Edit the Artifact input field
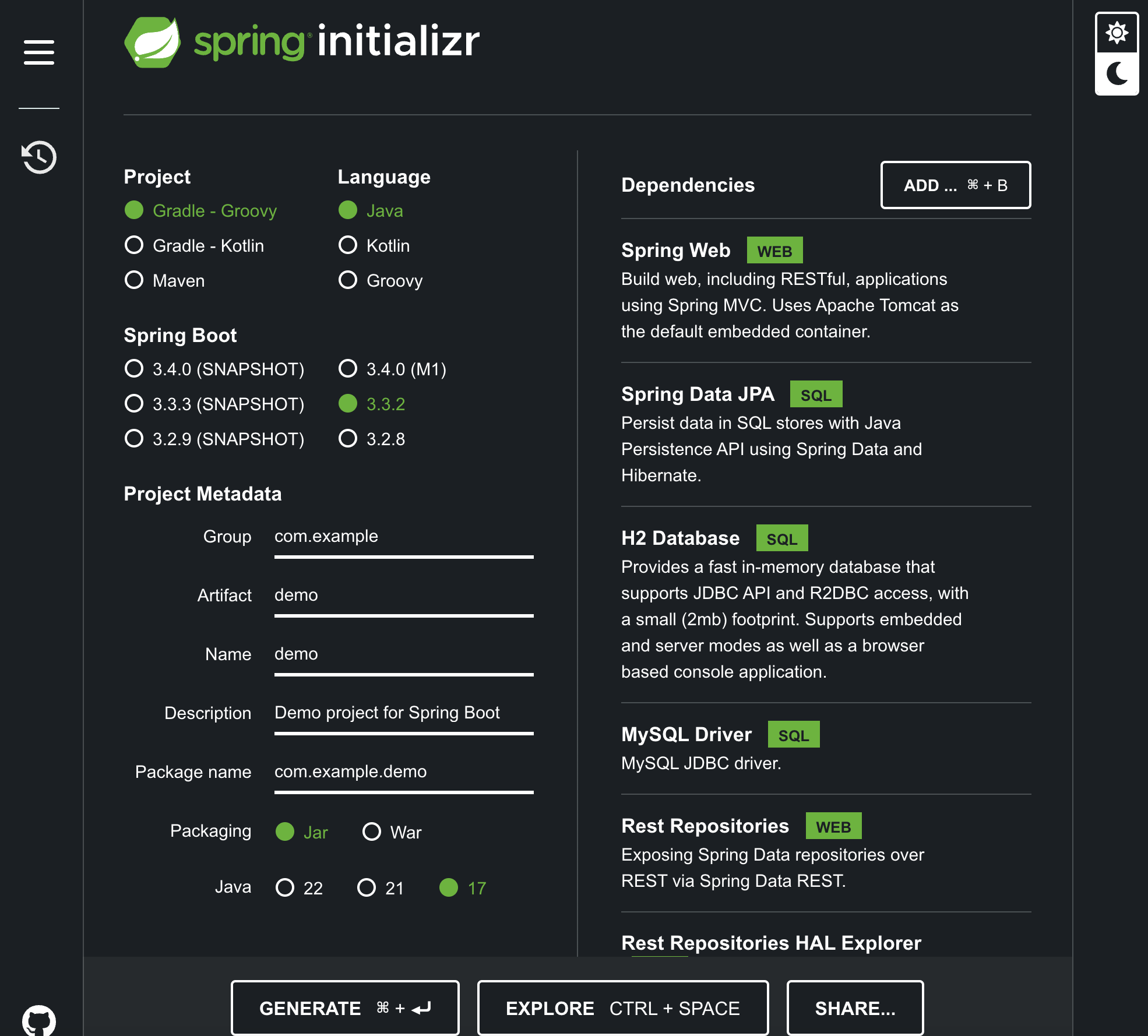Viewport: 1148px width, 1036px height. (403, 597)
